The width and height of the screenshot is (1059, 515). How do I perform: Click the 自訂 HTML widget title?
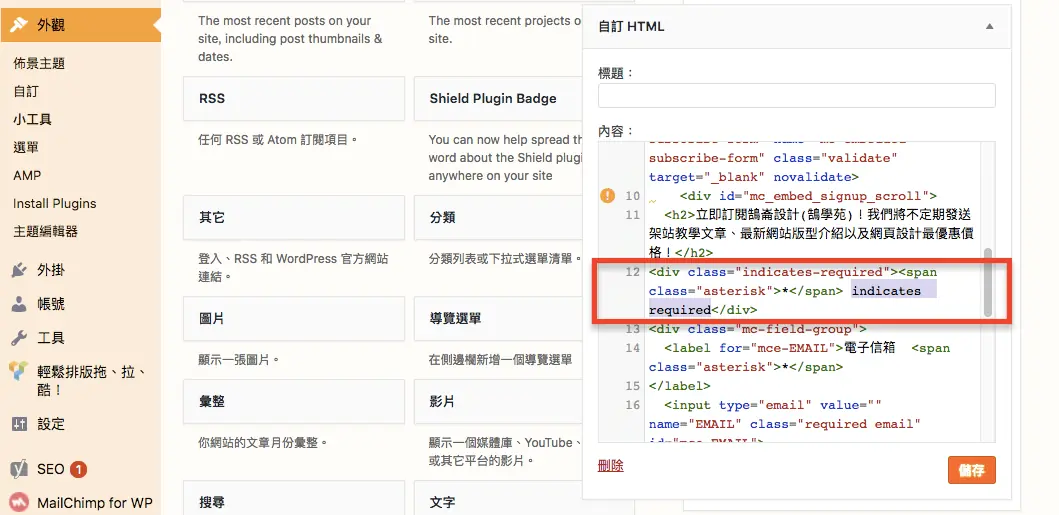(x=631, y=27)
